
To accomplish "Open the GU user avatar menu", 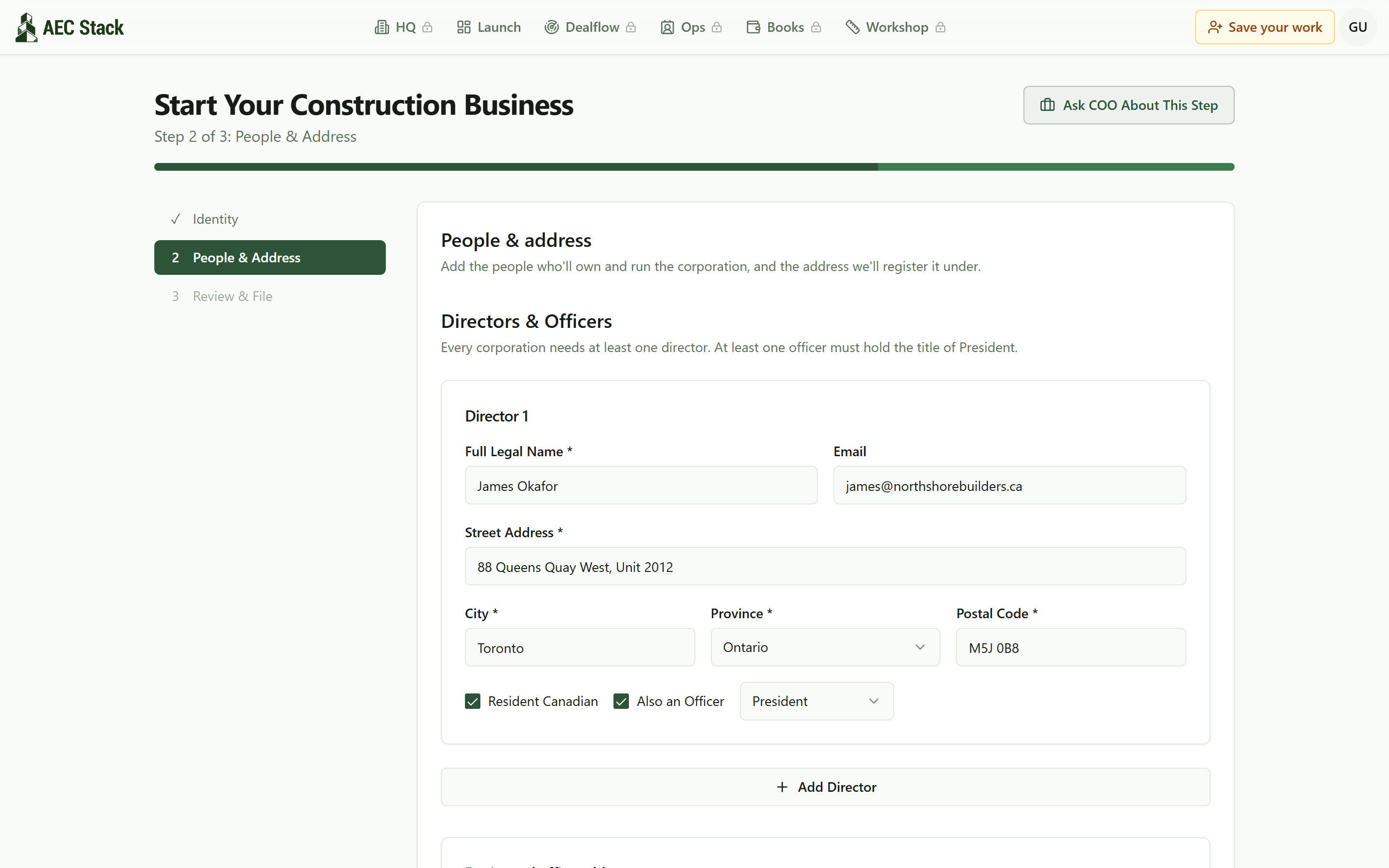I will [x=1358, y=27].
